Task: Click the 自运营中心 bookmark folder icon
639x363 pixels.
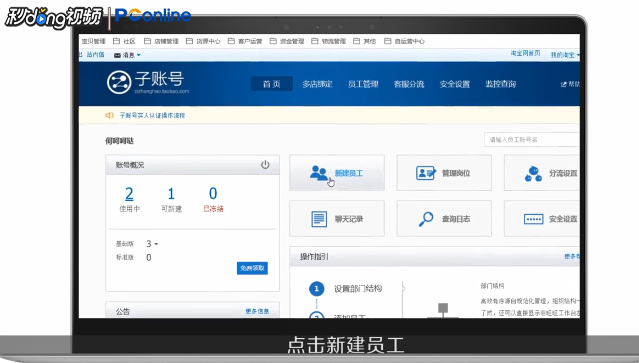Action: pos(388,41)
